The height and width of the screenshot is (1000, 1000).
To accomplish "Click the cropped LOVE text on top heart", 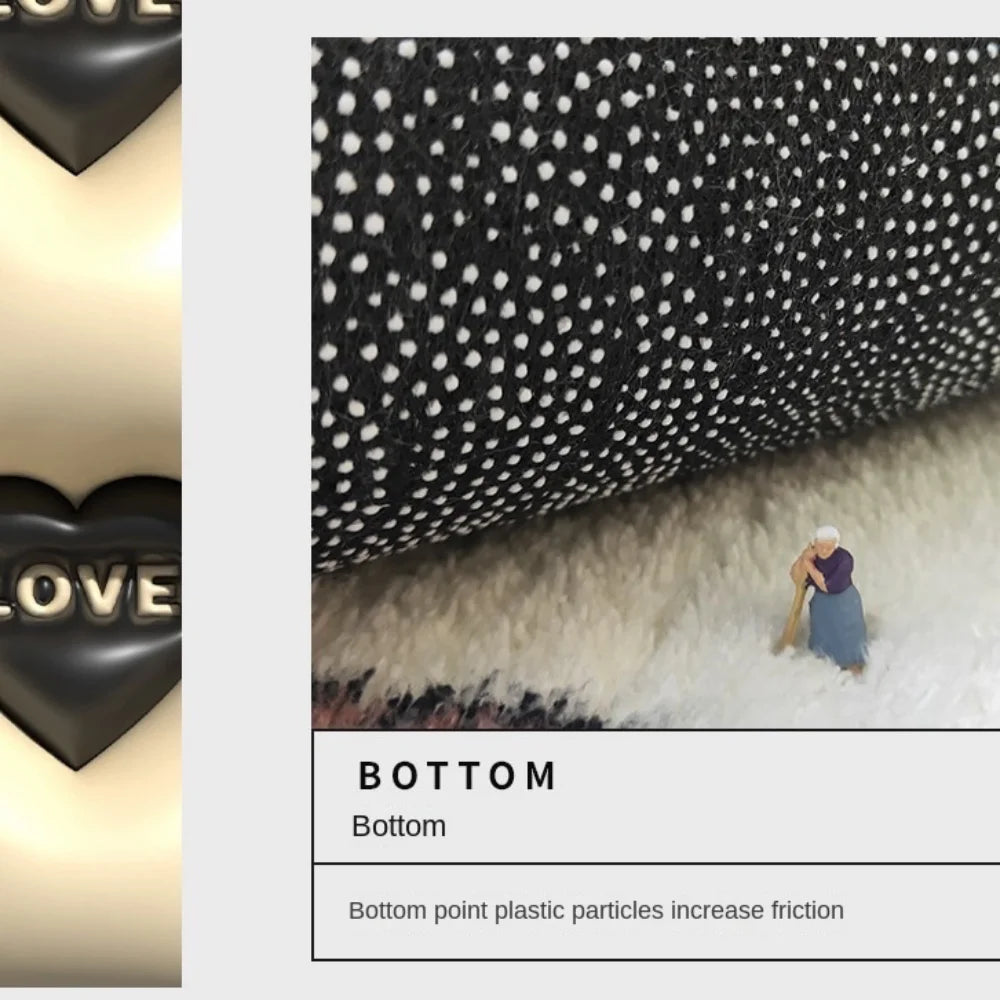I will coord(89,10).
